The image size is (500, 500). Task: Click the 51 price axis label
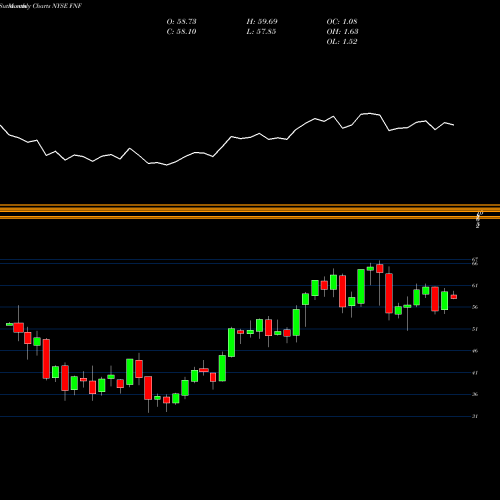point(475,329)
